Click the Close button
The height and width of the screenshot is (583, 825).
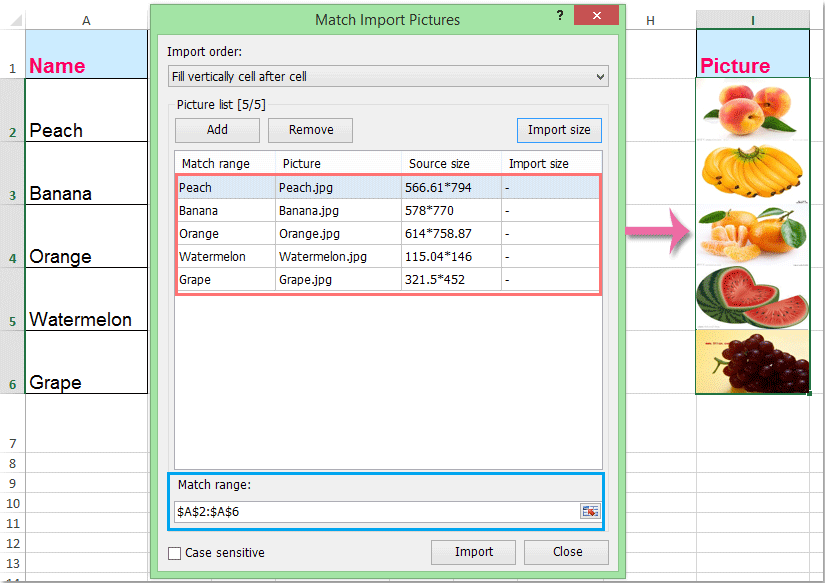566,551
